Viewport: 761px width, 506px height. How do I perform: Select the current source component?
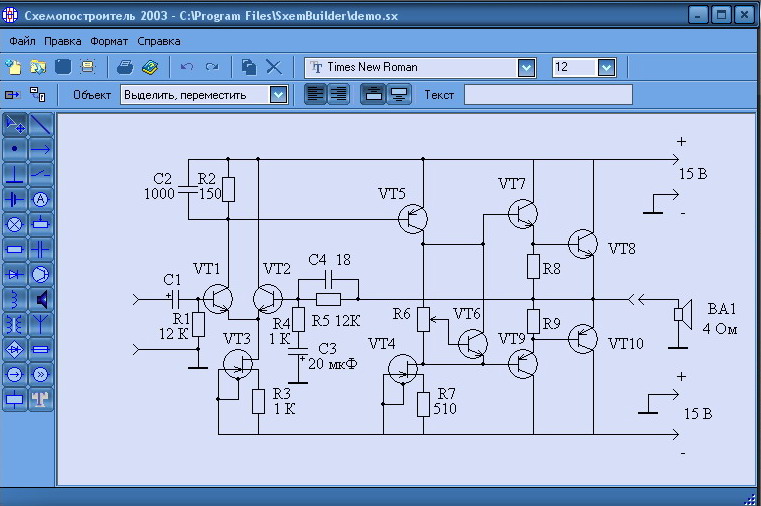click(x=15, y=375)
